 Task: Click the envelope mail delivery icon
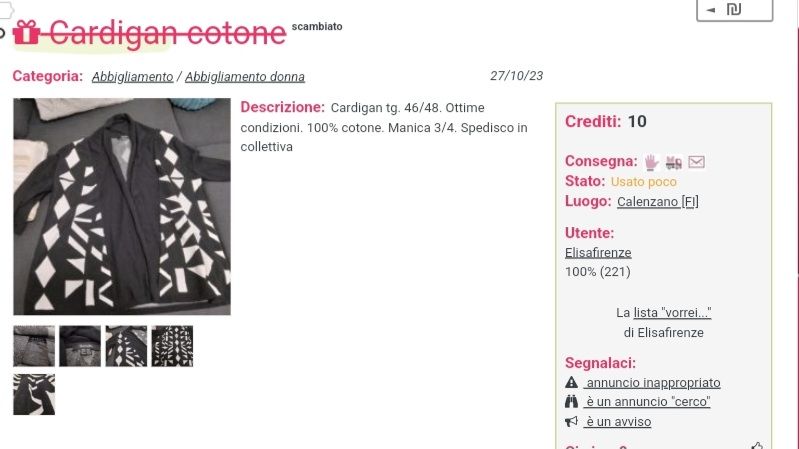[696, 162]
